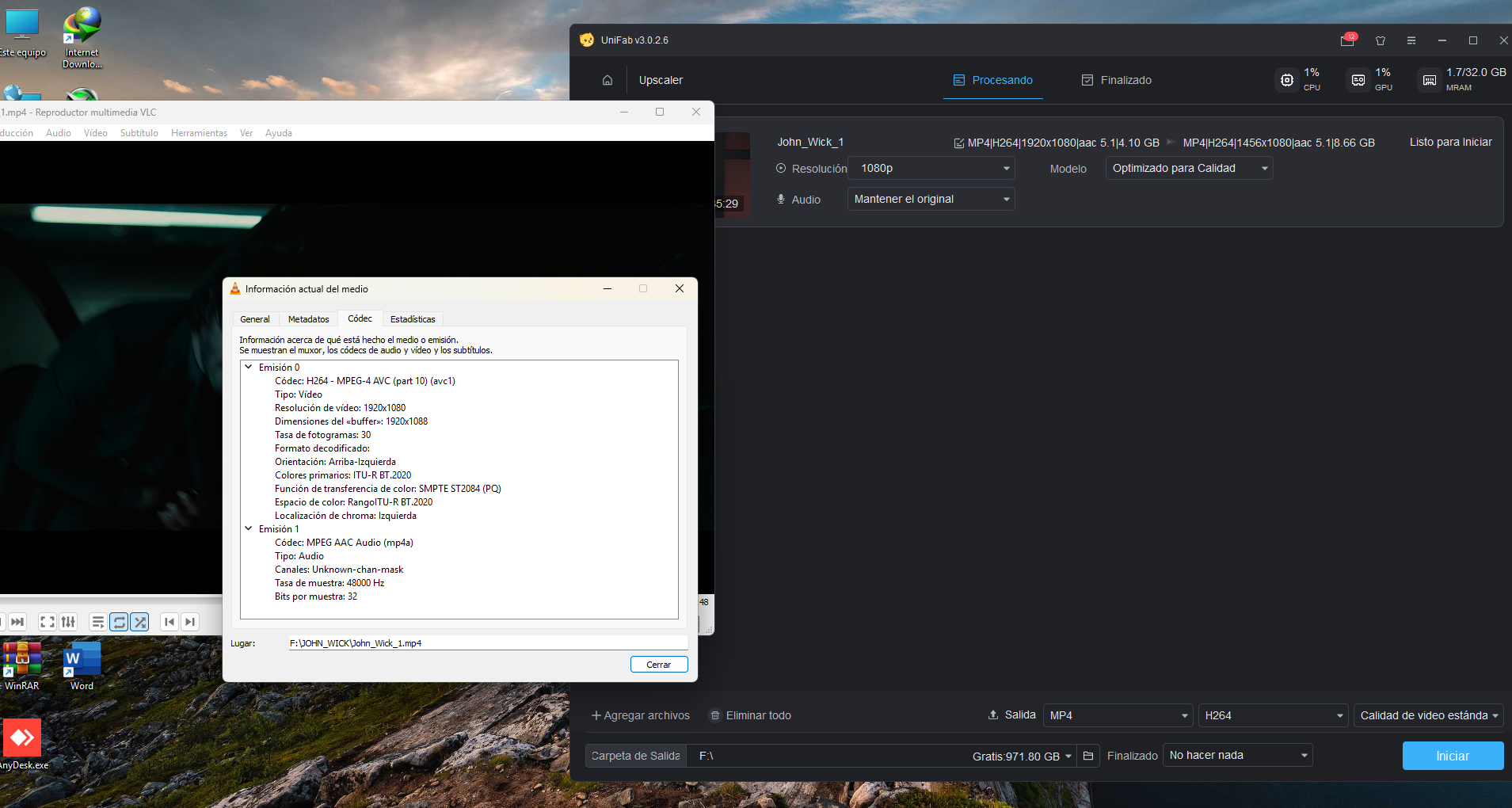The width and height of the screenshot is (1512, 808).
Task: Switch to the Estadísticas tab
Action: [413, 319]
